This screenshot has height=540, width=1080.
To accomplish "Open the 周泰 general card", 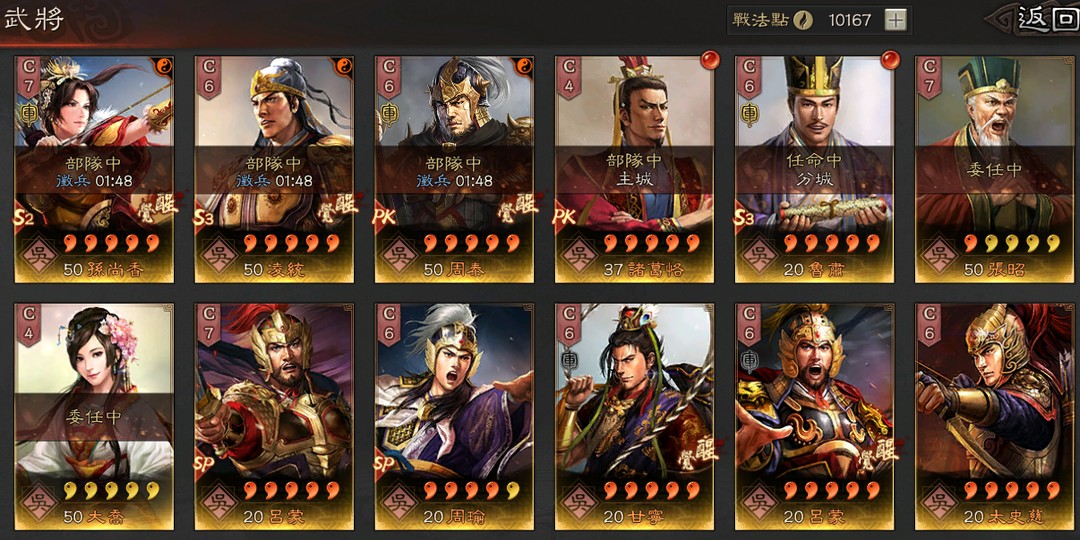I will tap(455, 169).
